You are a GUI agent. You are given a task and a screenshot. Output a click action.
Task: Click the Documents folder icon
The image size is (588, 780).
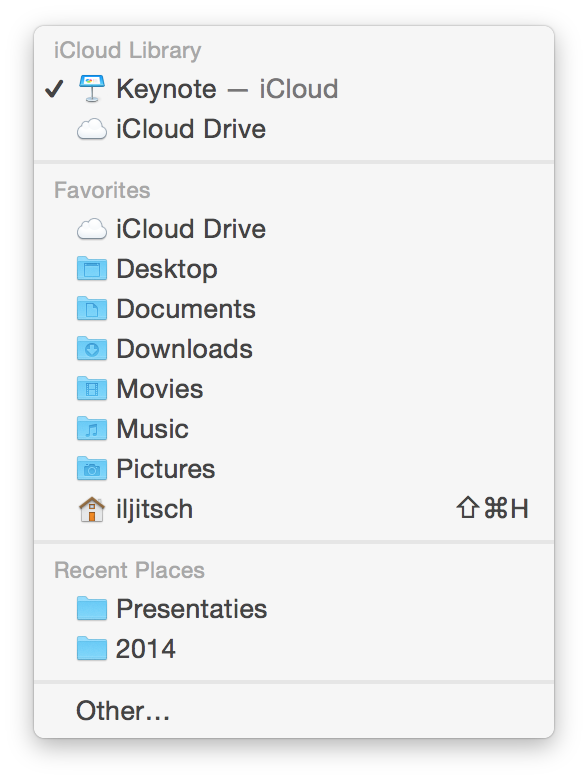coord(92,309)
